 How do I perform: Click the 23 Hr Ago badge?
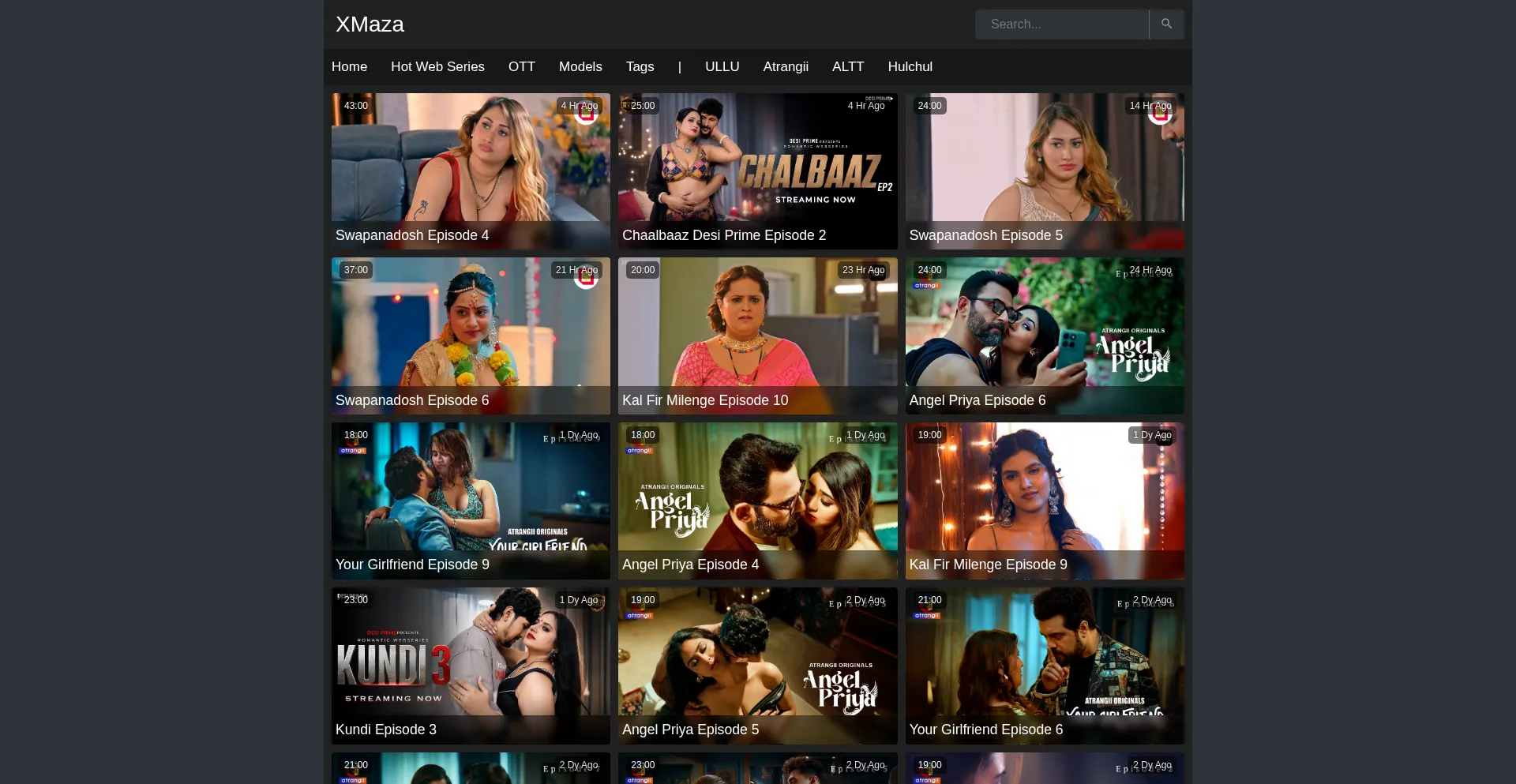coord(864,270)
